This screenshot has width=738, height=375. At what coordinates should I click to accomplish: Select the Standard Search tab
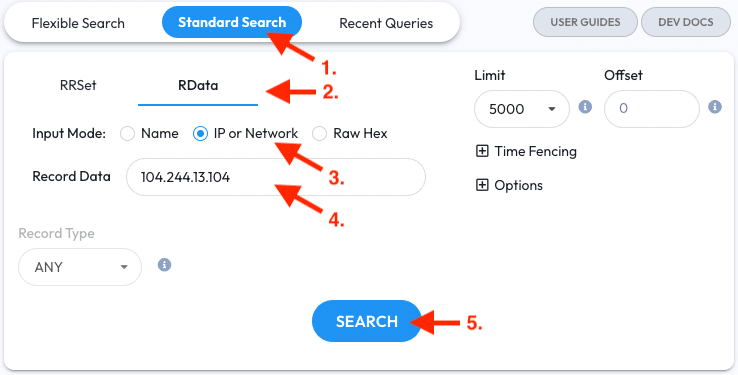click(232, 22)
